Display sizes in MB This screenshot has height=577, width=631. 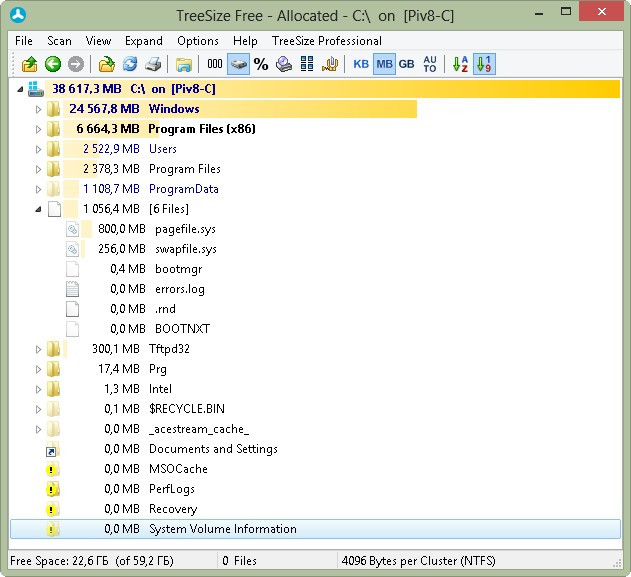click(x=384, y=64)
